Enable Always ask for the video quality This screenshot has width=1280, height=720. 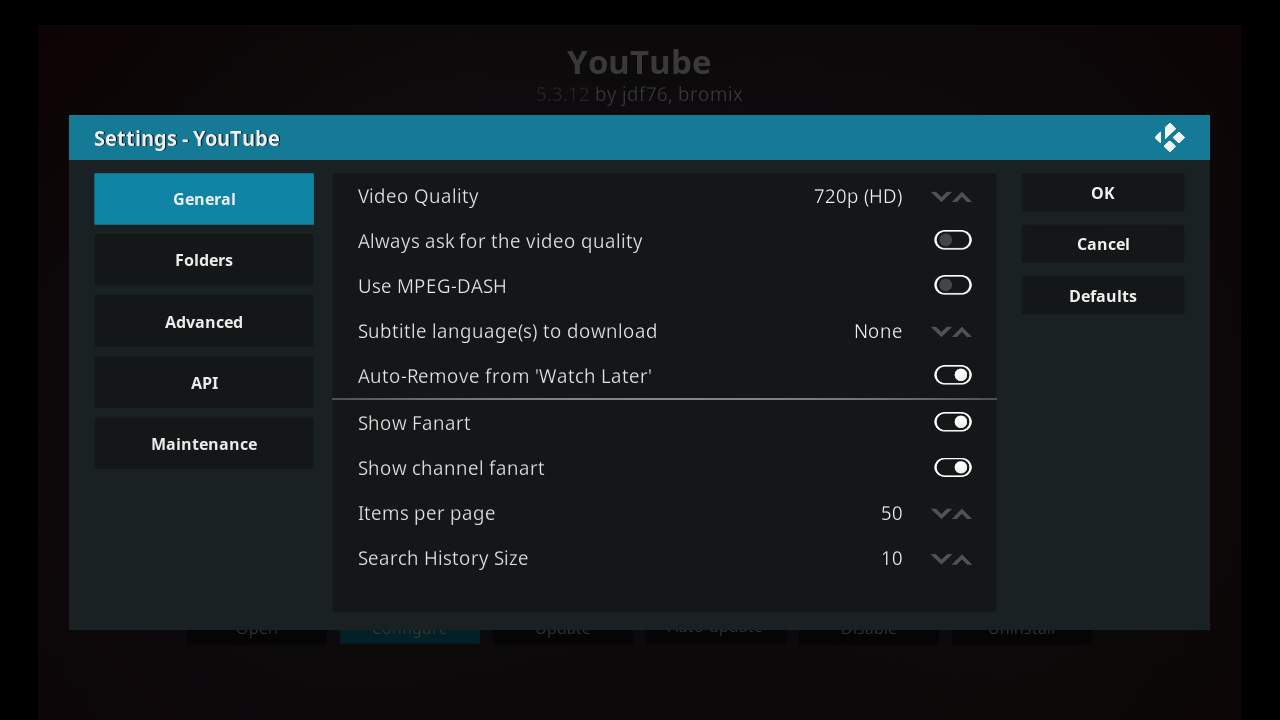coord(952,239)
